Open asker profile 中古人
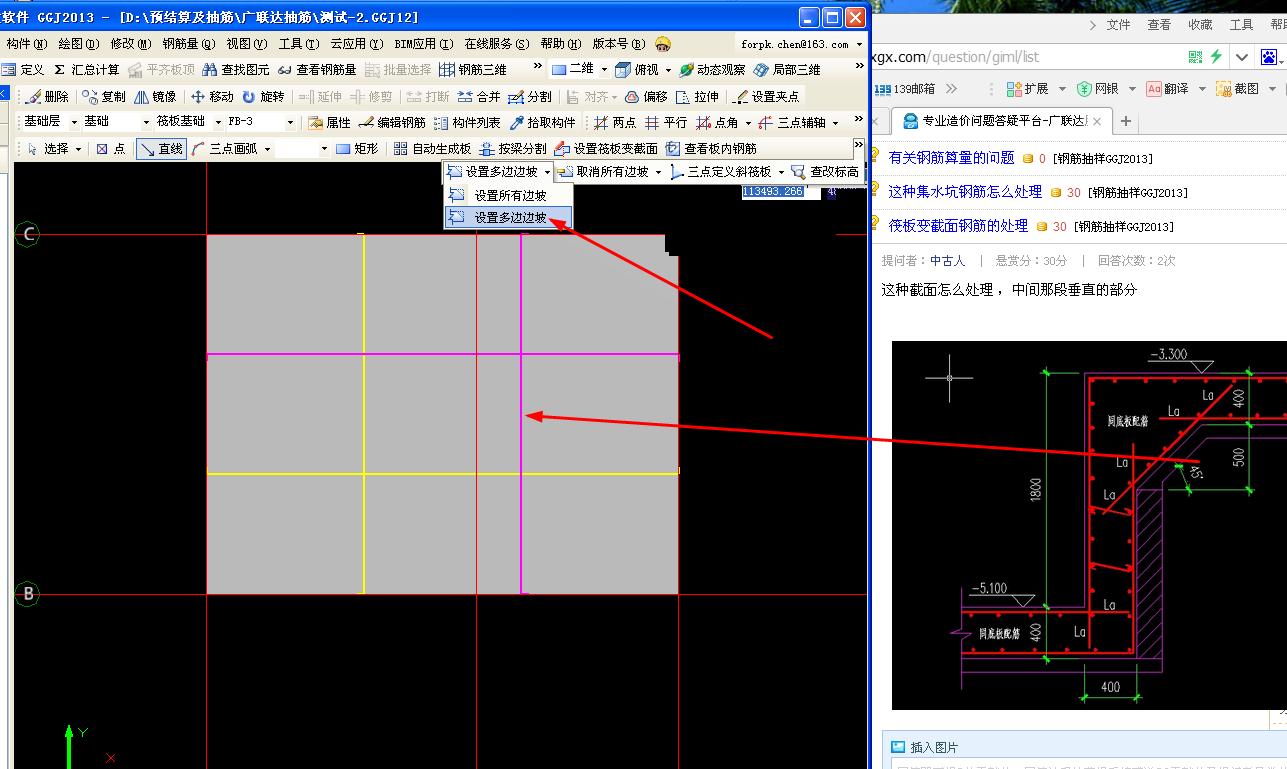Screen dimensions: 1287x769 click(x=947, y=260)
